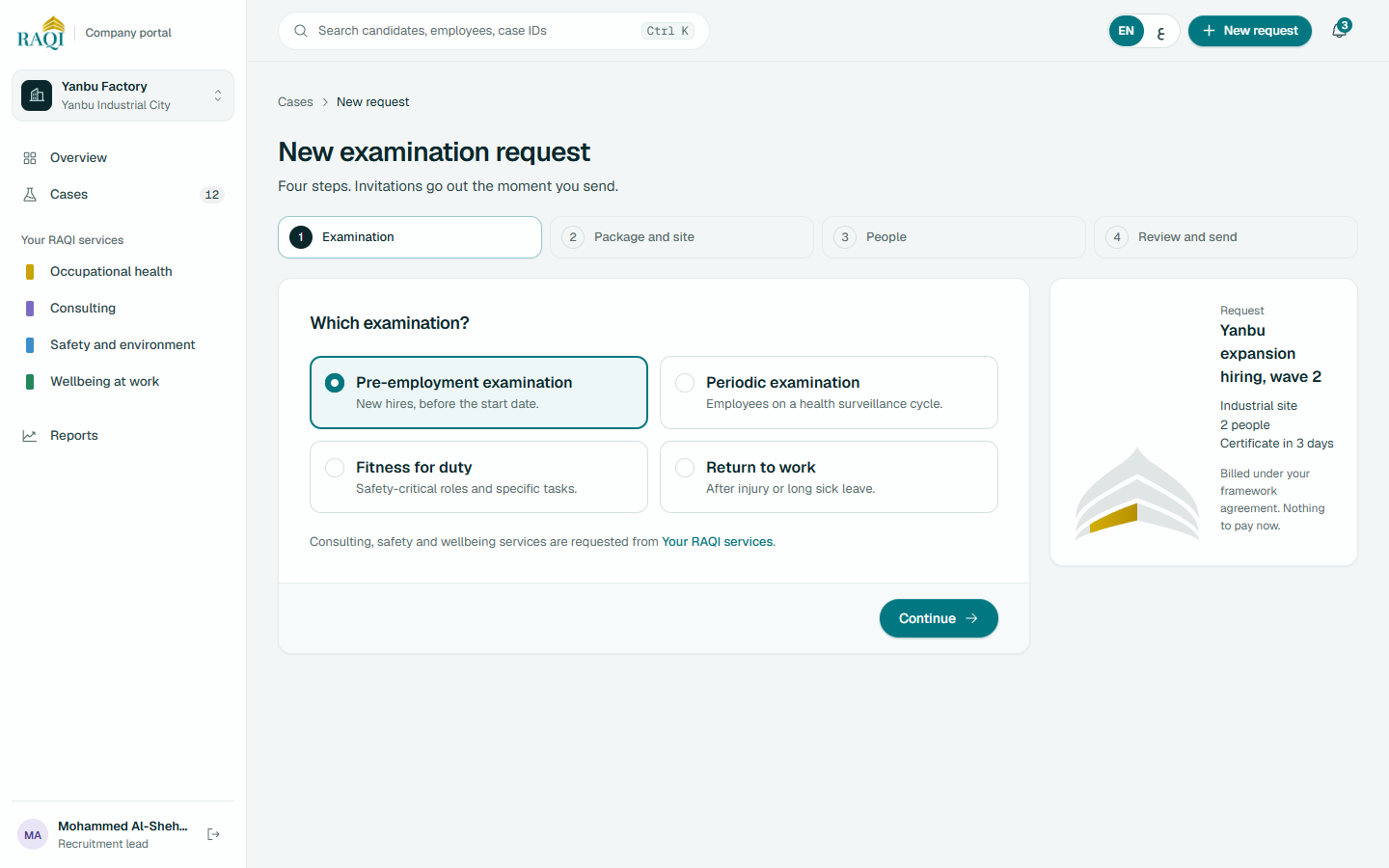Open Cases via its flask icon
The width and height of the screenshot is (1389, 868).
(30, 195)
